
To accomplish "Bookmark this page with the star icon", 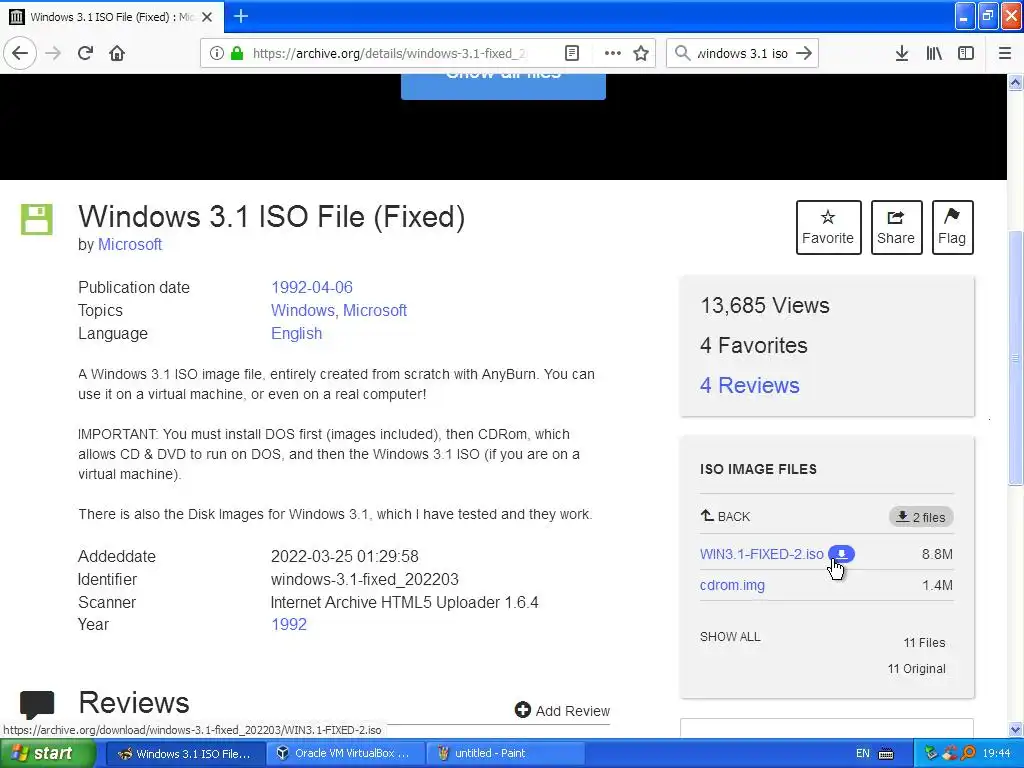I will coord(641,53).
